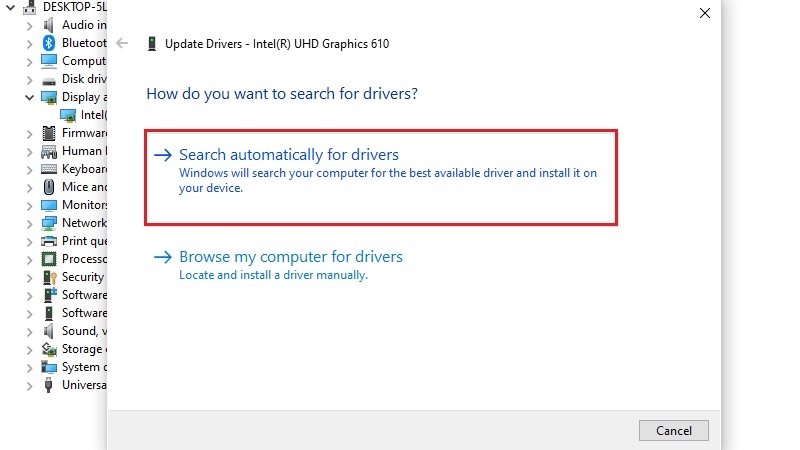Click the Computer monitor icon
The width and height of the screenshot is (800, 450).
tap(49, 61)
